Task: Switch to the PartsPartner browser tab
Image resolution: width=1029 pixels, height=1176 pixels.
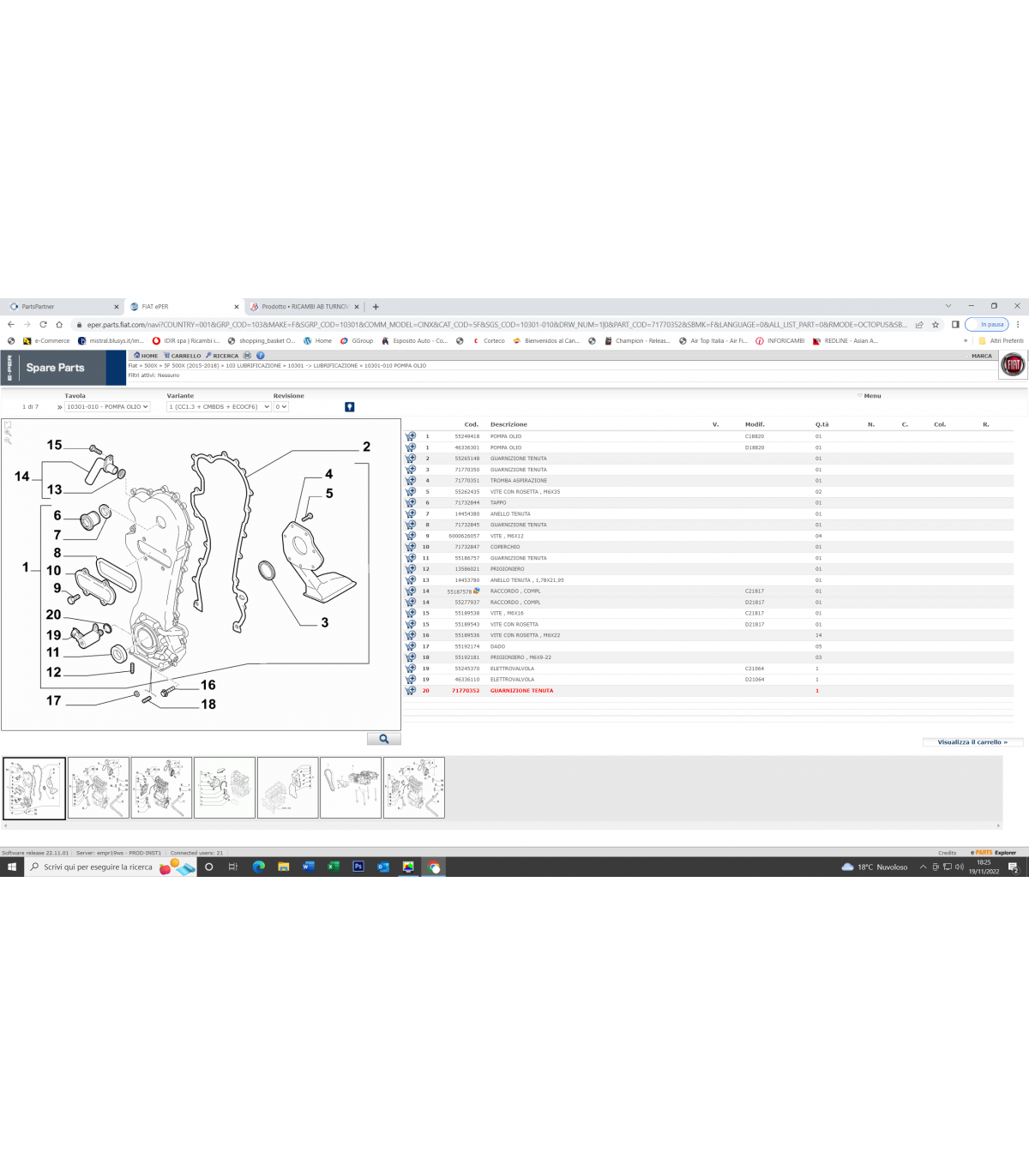Action: (60, 307)
